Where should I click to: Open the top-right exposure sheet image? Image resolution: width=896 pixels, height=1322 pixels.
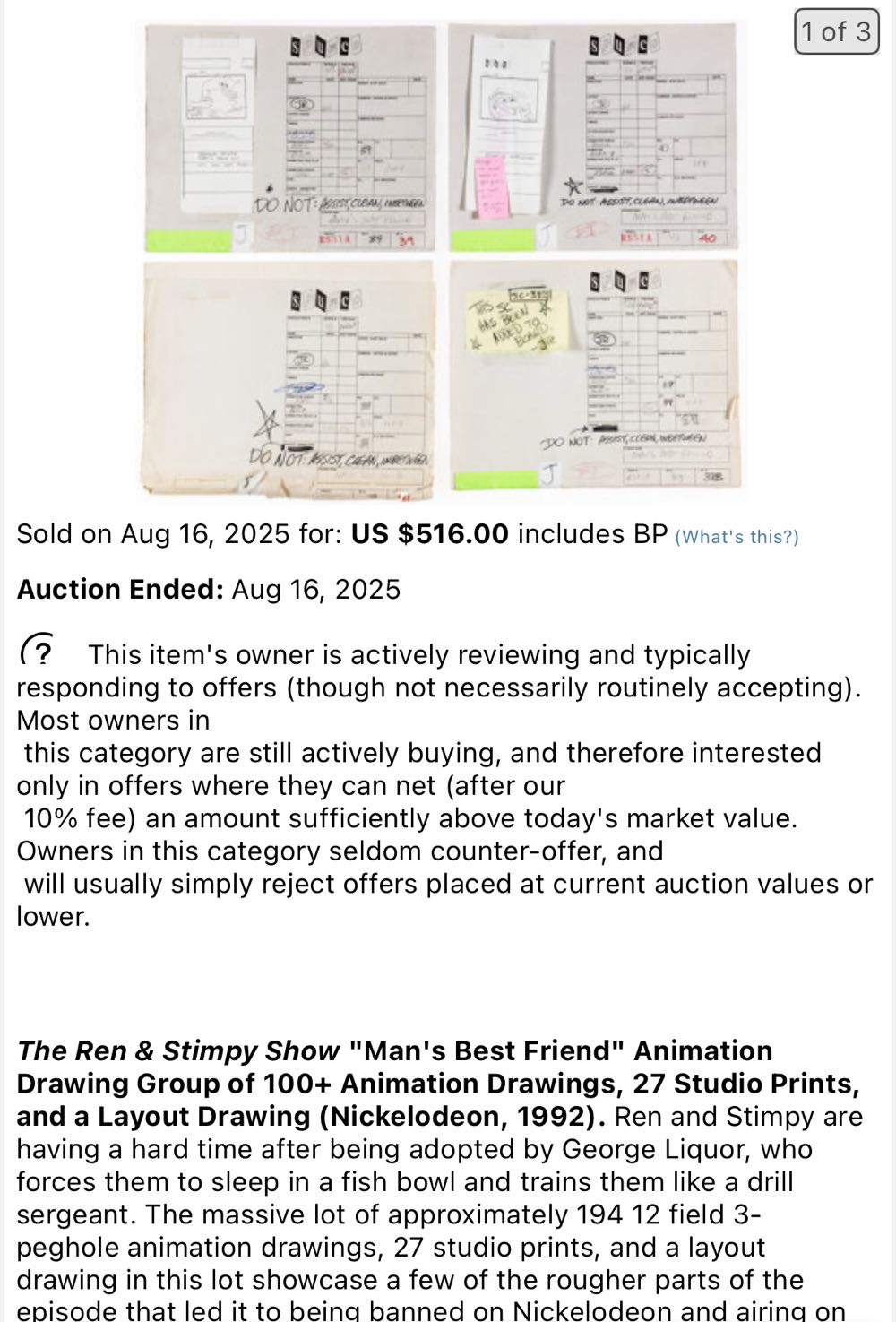(595, 137)
